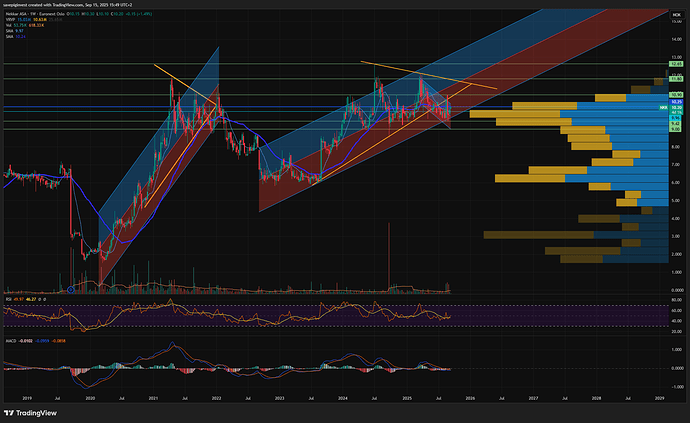Screen dimensions: 690x423
Task: Click 2028 on the time axis
Action: [x=596, y=398]
